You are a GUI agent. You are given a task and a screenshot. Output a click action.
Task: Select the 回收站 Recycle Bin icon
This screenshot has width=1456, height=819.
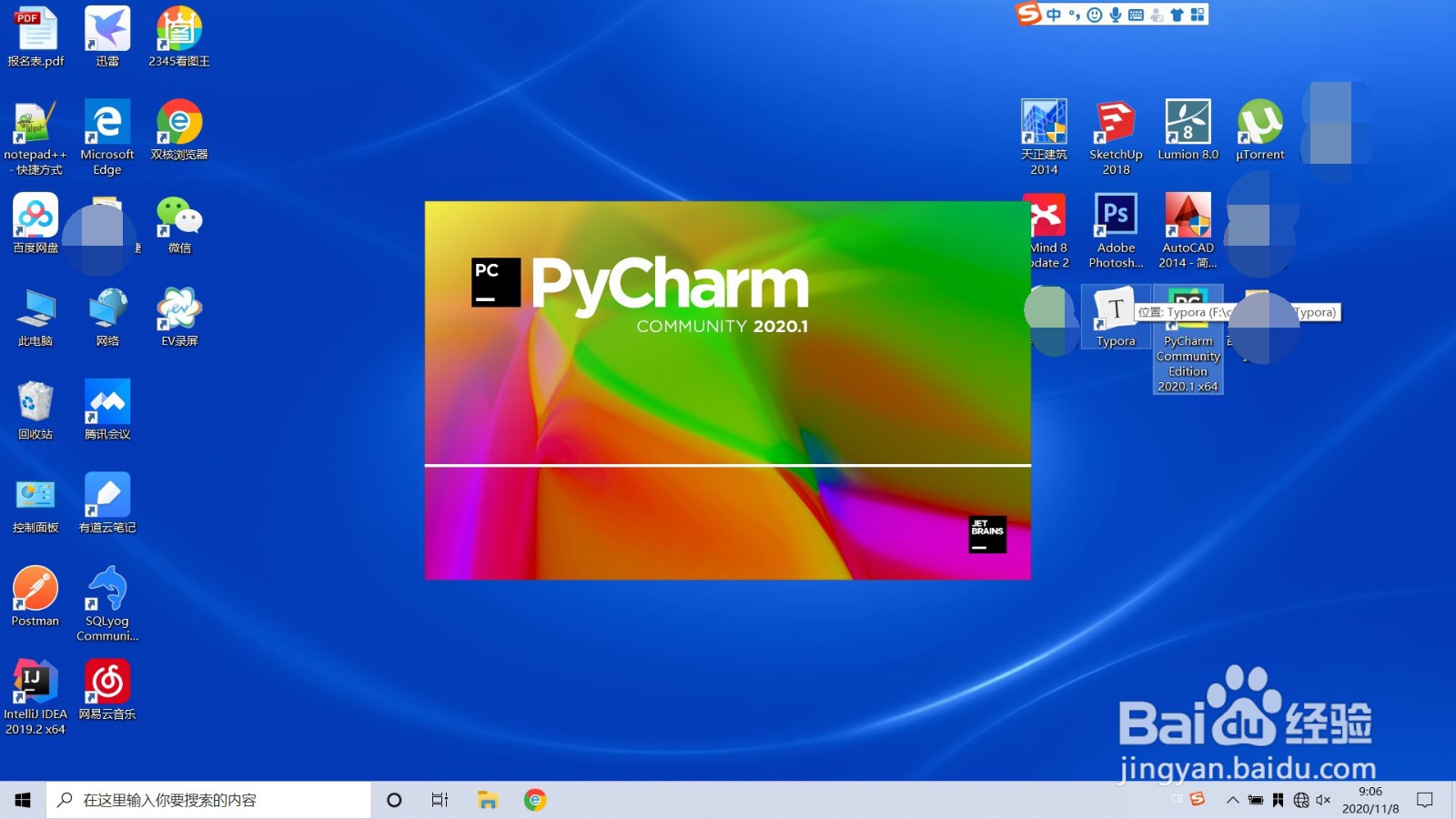coord(35,410)
